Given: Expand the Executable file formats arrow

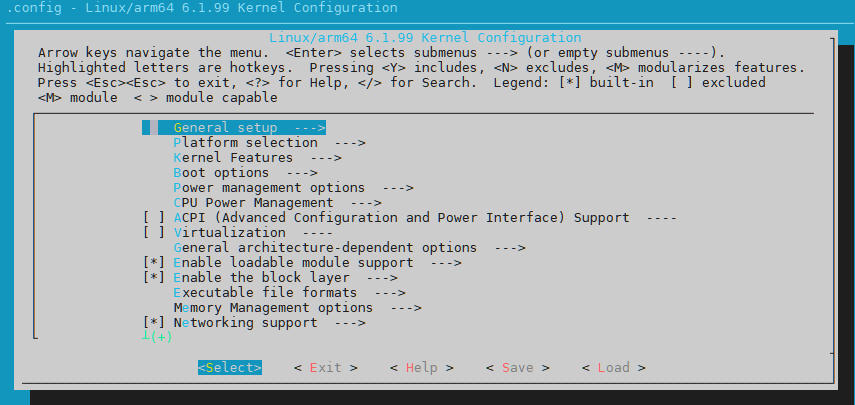Looking at the screenshot, I should point(390,293).
